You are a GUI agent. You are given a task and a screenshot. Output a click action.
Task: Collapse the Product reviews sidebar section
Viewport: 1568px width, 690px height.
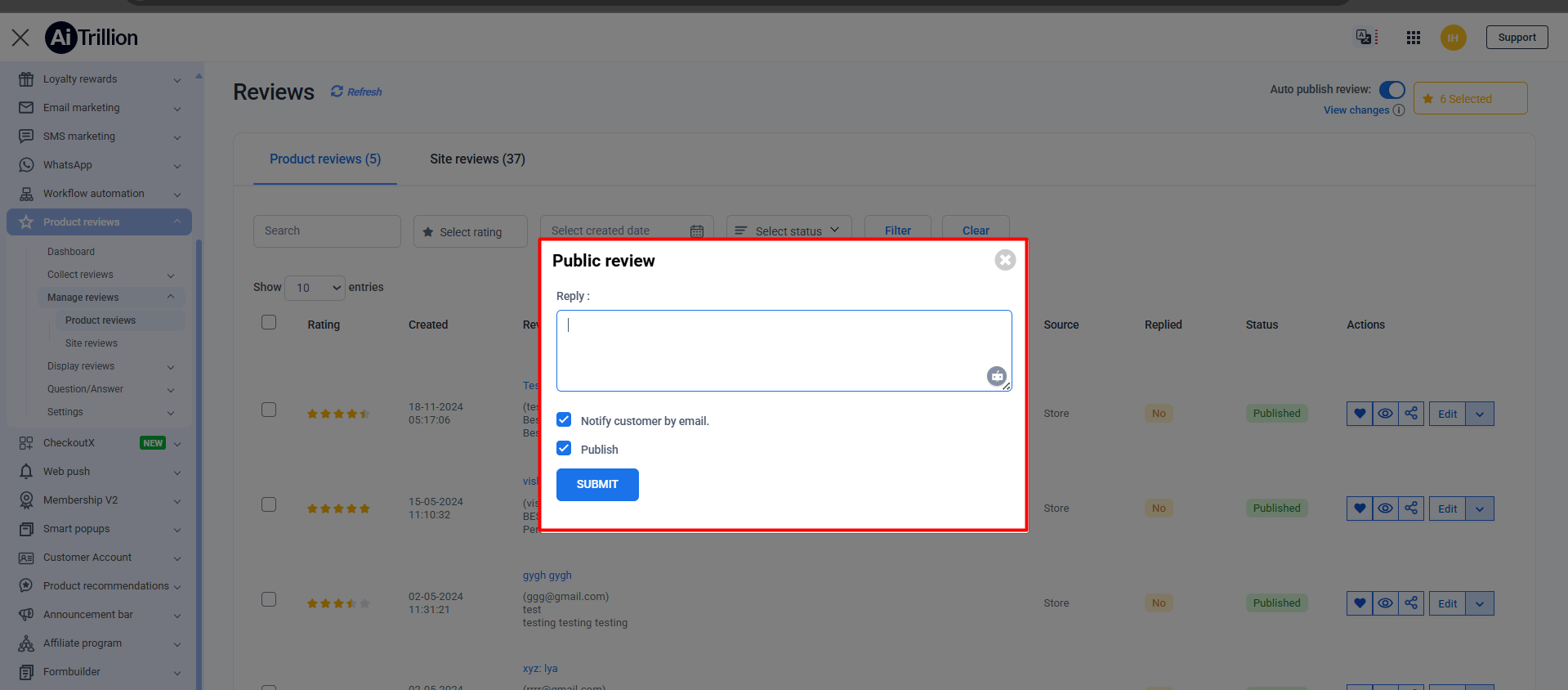tap(177, 222)
